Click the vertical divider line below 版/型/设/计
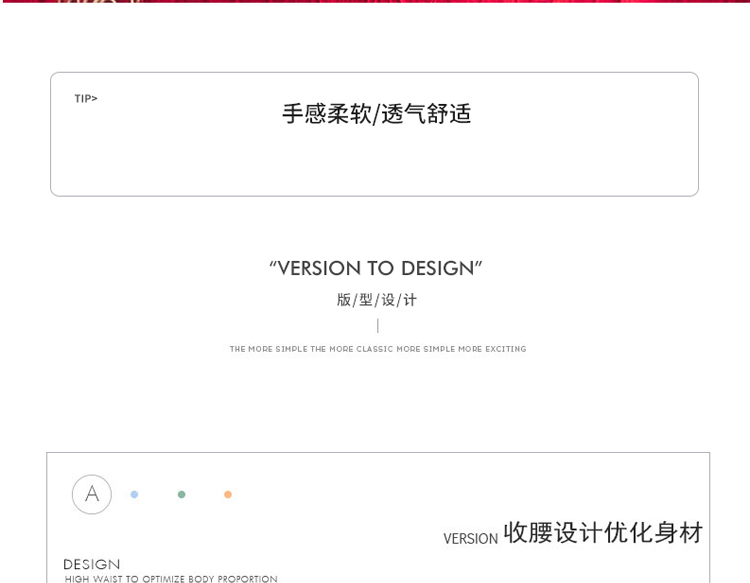 click(377, 325)
